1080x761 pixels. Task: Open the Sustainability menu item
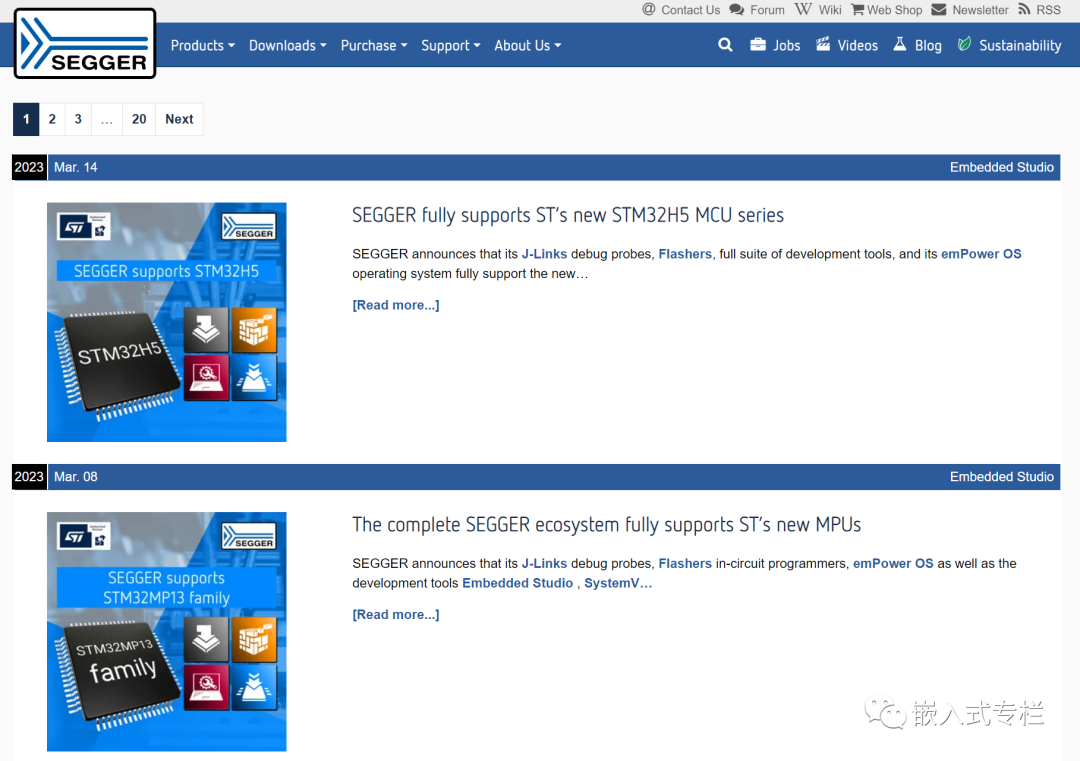coord(1020,45)
